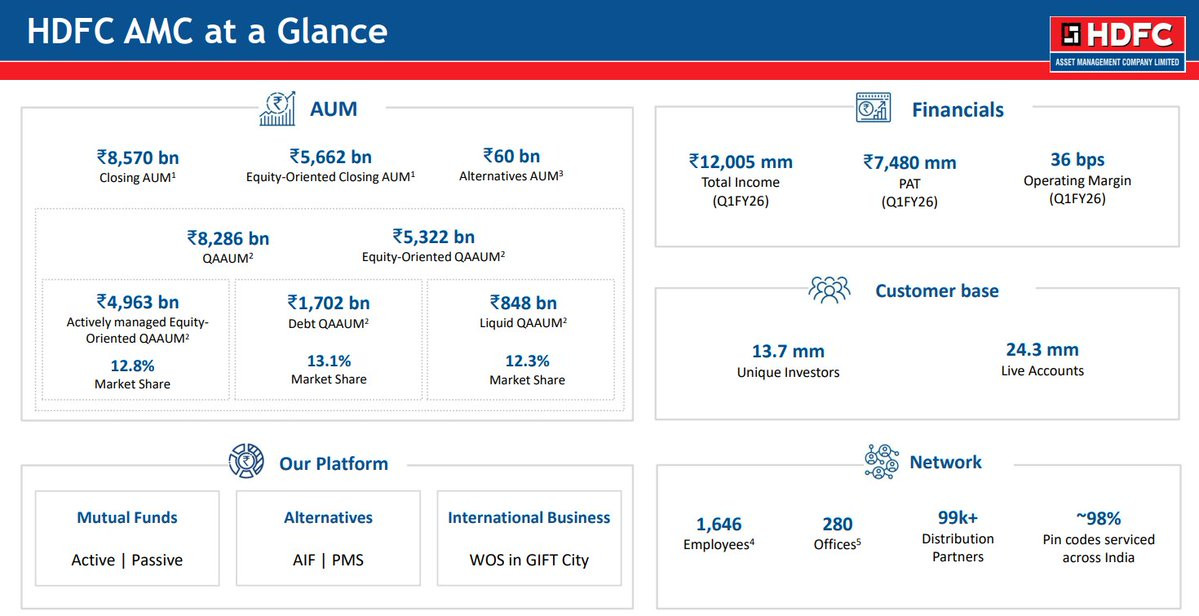Click the AUM rupee growth chart icon
The image size is (1199, 616).
278,109
